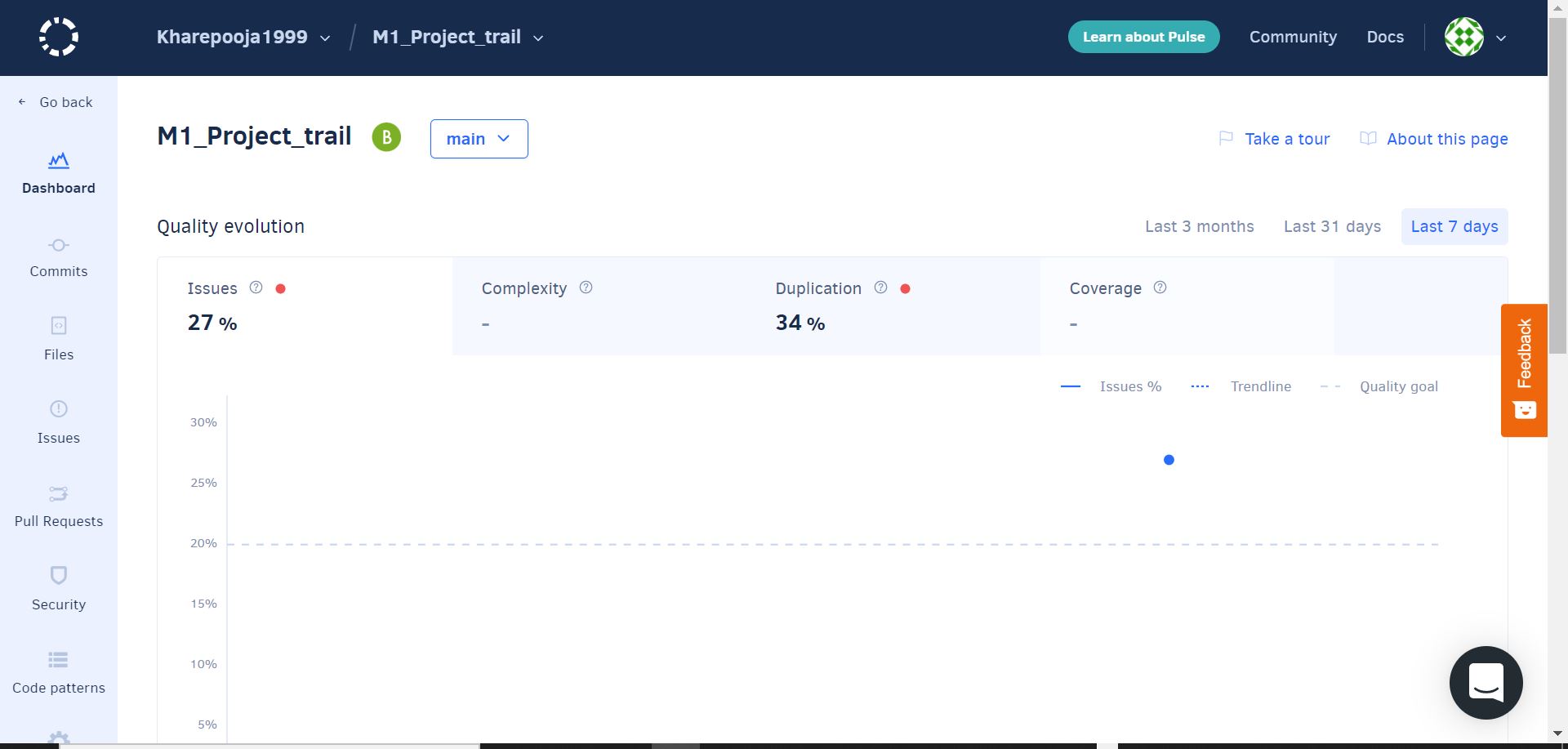Click the 30% axis label
The height and width of the screenshot is (749, 1568).
(x=203, y=422)
